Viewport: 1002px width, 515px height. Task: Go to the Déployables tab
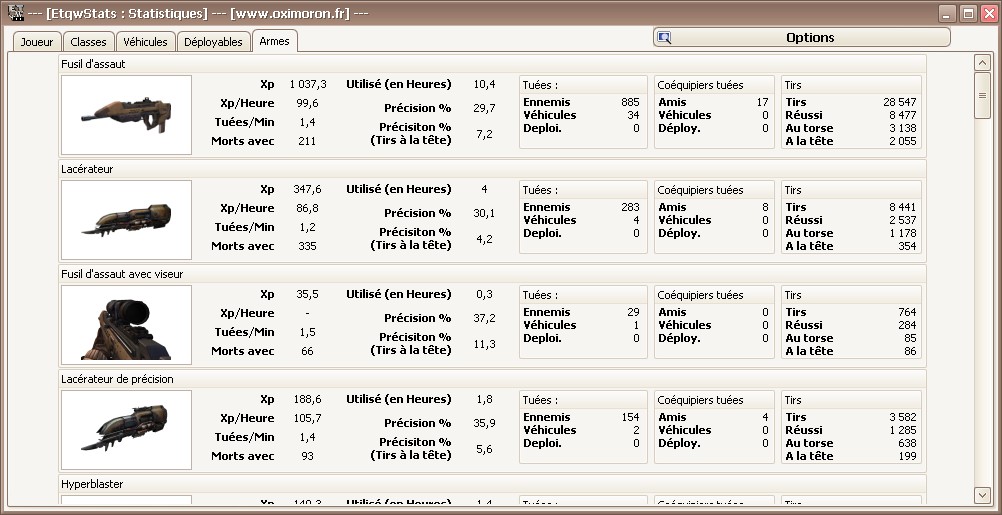(x=213, y=42)
